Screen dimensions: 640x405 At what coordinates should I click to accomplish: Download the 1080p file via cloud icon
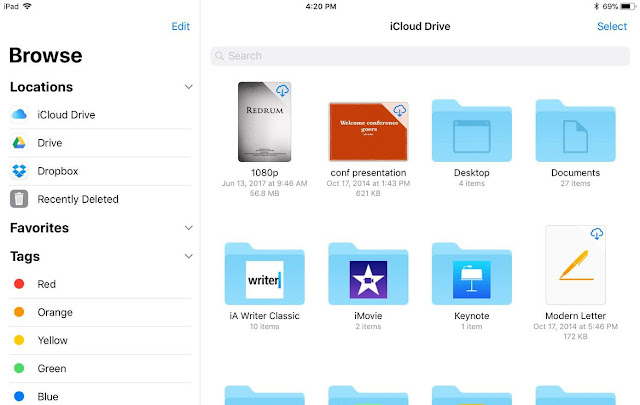coord(282,91)
